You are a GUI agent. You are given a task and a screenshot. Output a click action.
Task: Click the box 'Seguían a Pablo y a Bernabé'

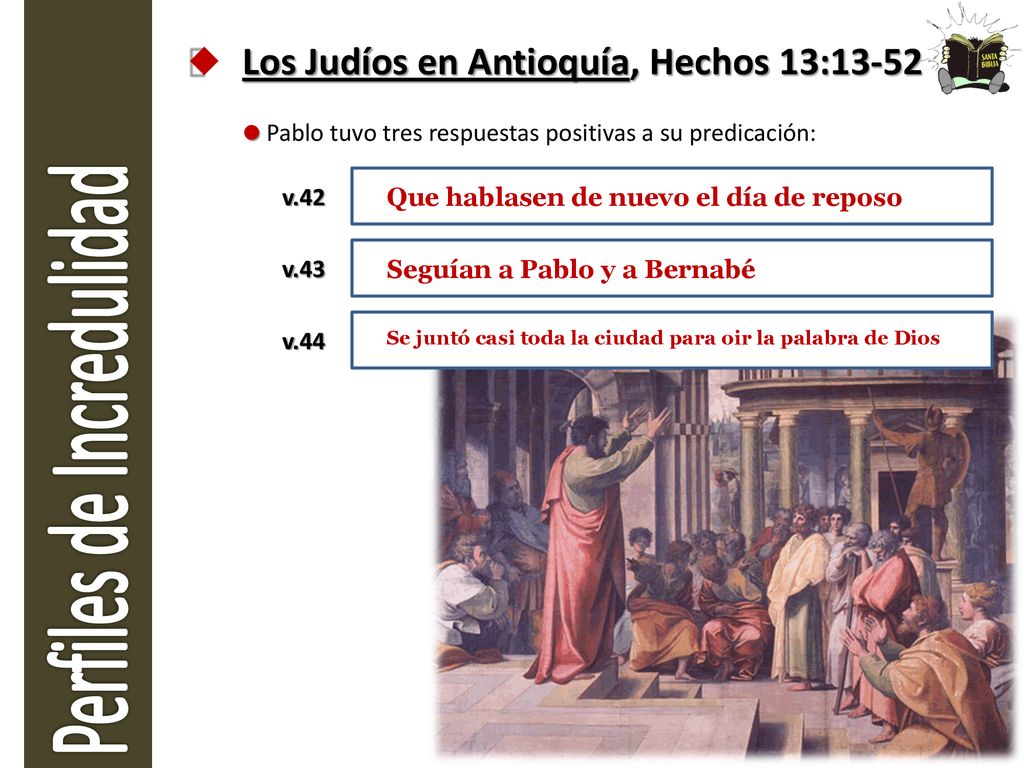(672, 268)
